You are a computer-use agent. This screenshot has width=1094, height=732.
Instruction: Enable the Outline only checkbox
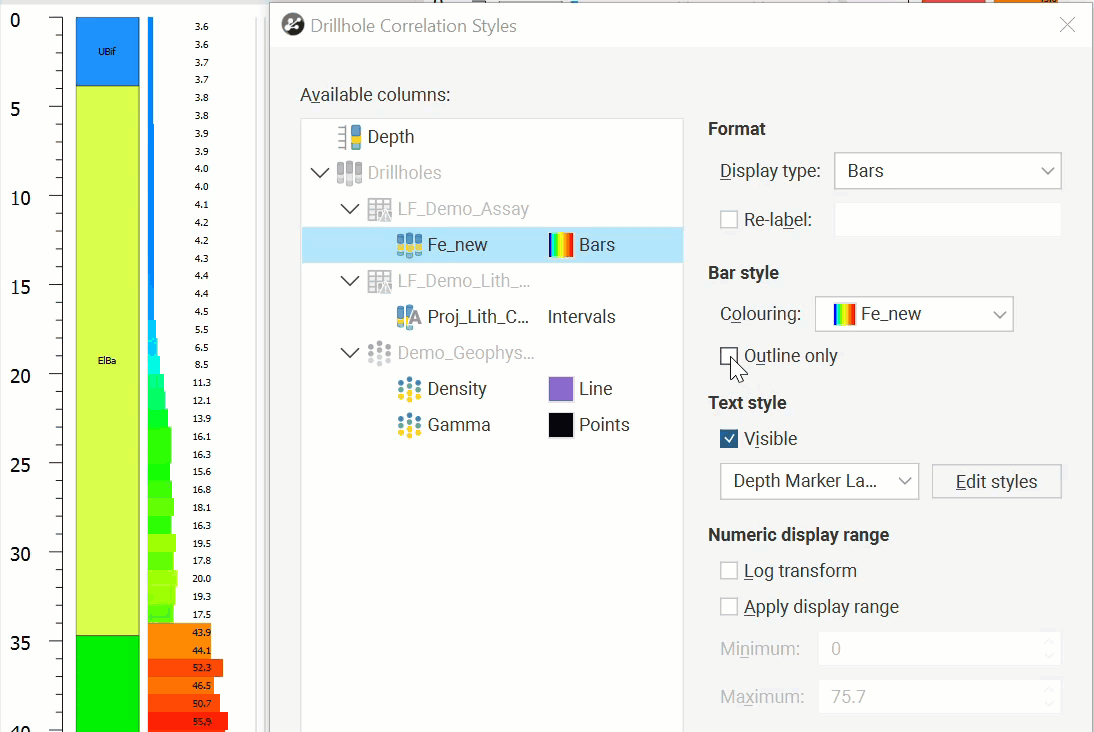(729, 356)
